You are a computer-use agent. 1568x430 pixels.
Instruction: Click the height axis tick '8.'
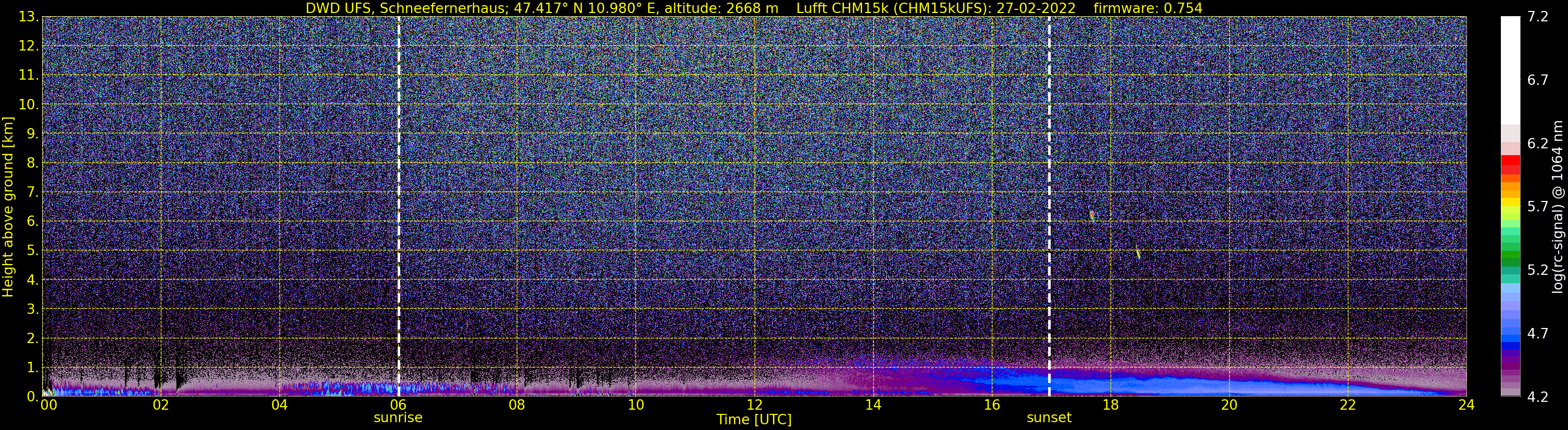33,163
